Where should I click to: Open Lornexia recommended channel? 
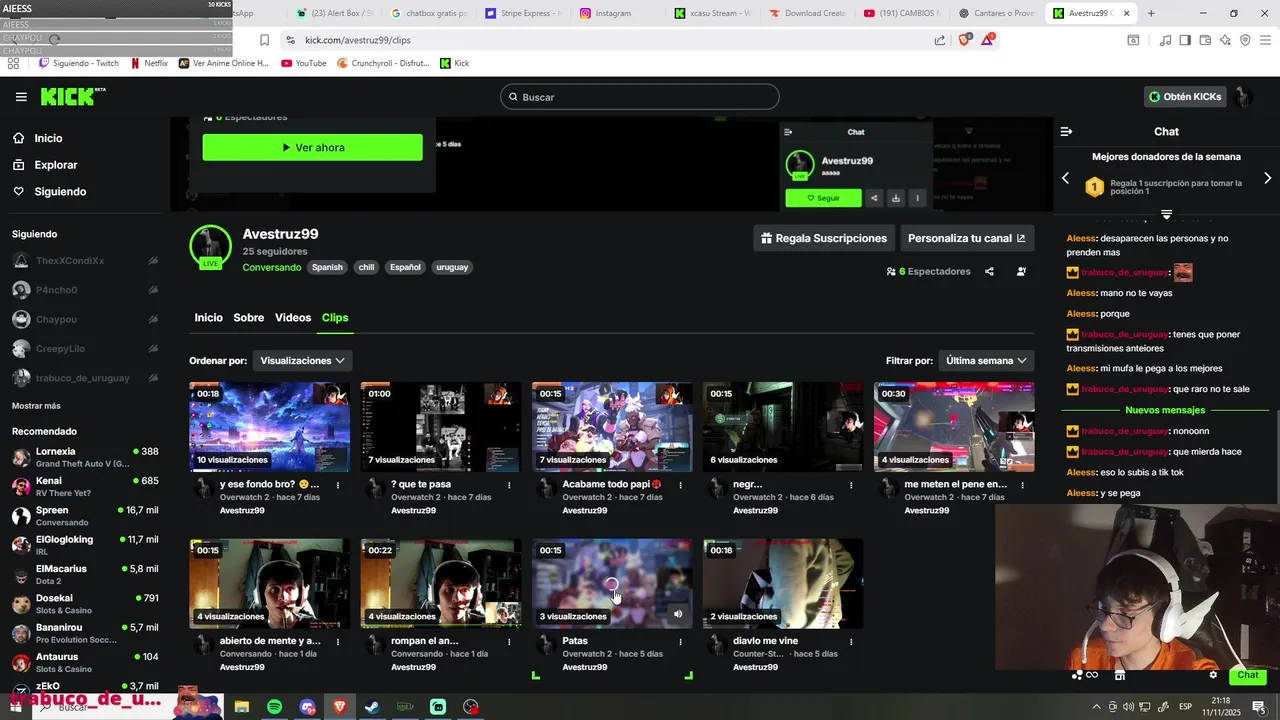pos(85,457)
